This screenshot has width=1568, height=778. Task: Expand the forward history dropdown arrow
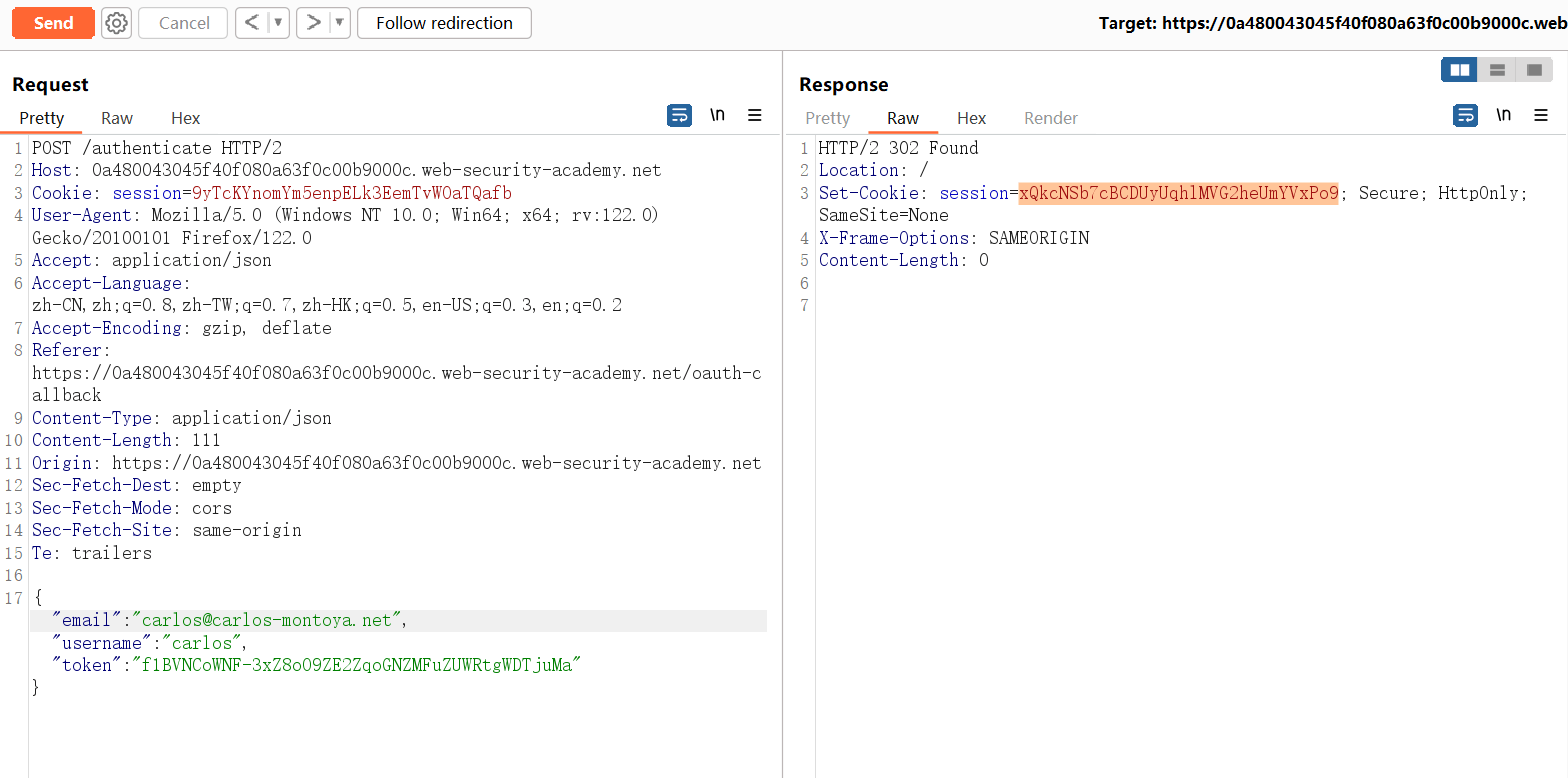tap(339, 23)
